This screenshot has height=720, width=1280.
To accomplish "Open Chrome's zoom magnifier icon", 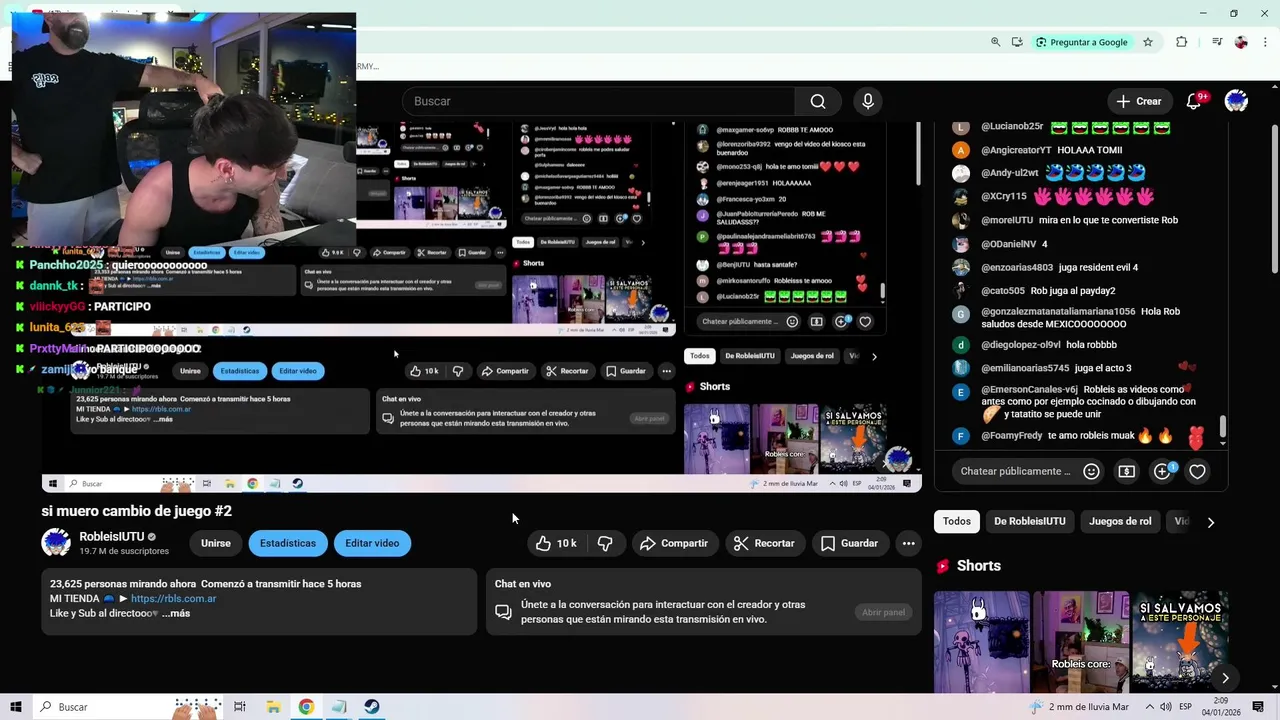I will point(995,42).
